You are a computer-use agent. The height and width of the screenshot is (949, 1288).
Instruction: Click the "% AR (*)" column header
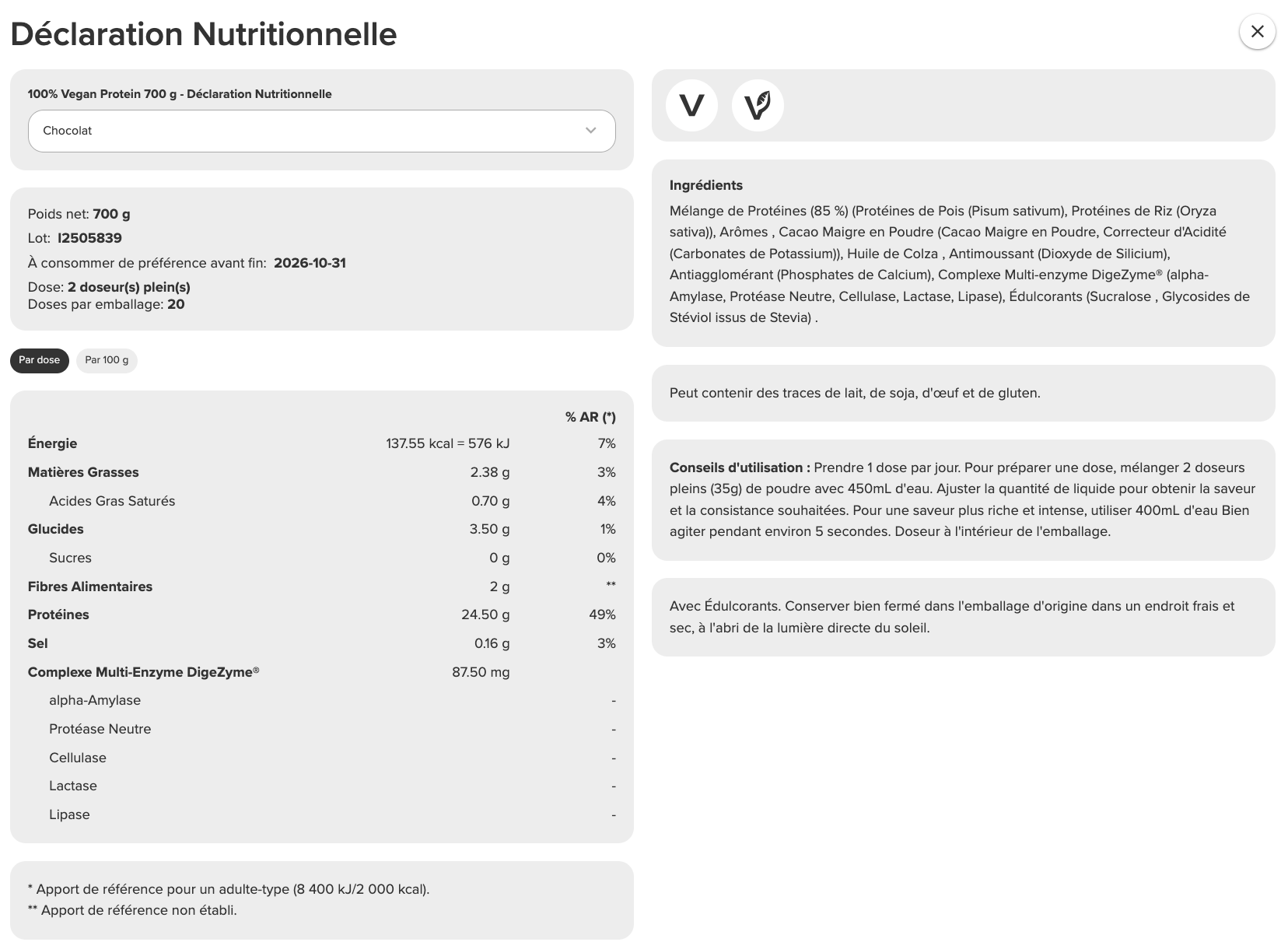[x=590, y=417]
